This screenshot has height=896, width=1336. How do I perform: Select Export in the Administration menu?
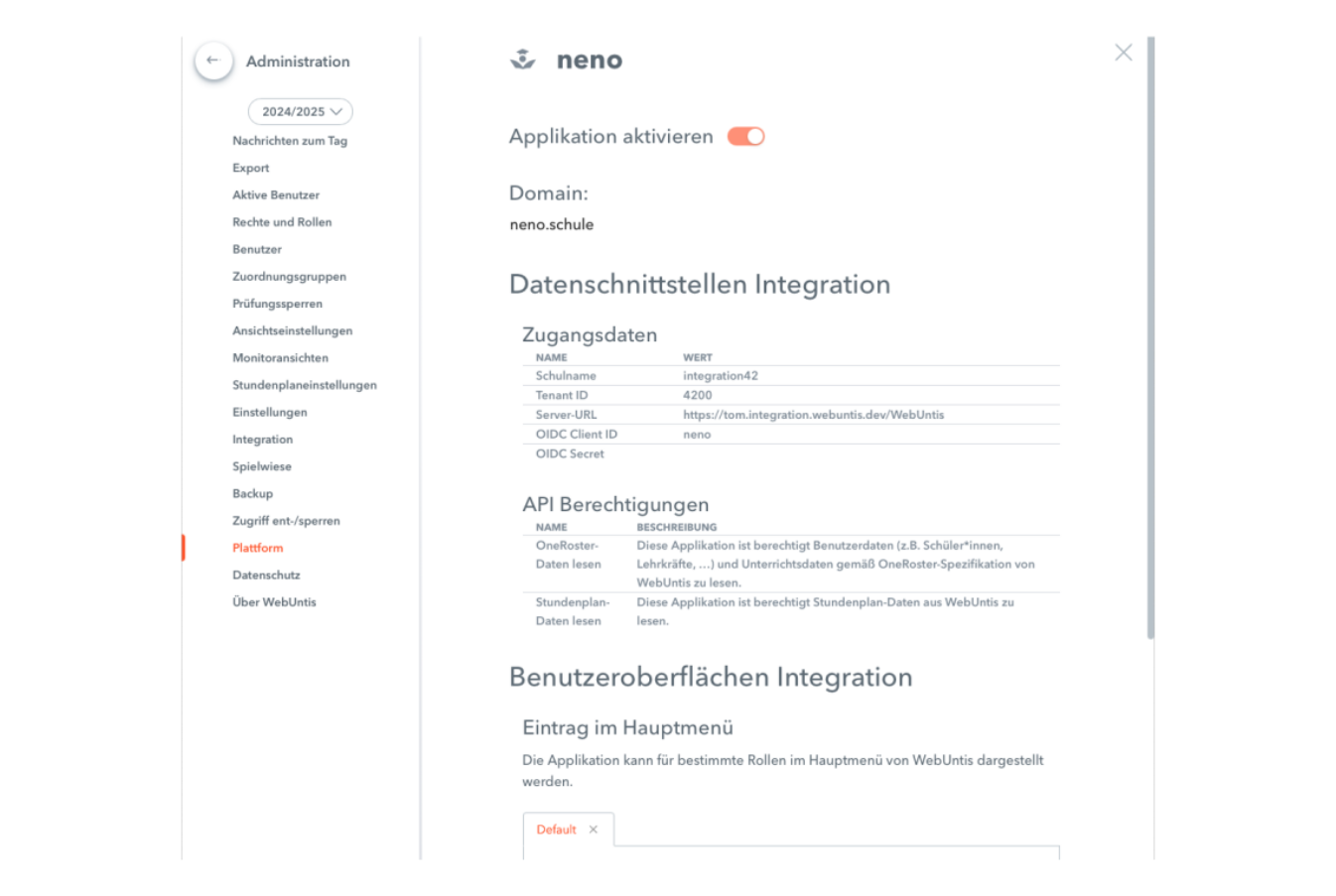[251, 168]
